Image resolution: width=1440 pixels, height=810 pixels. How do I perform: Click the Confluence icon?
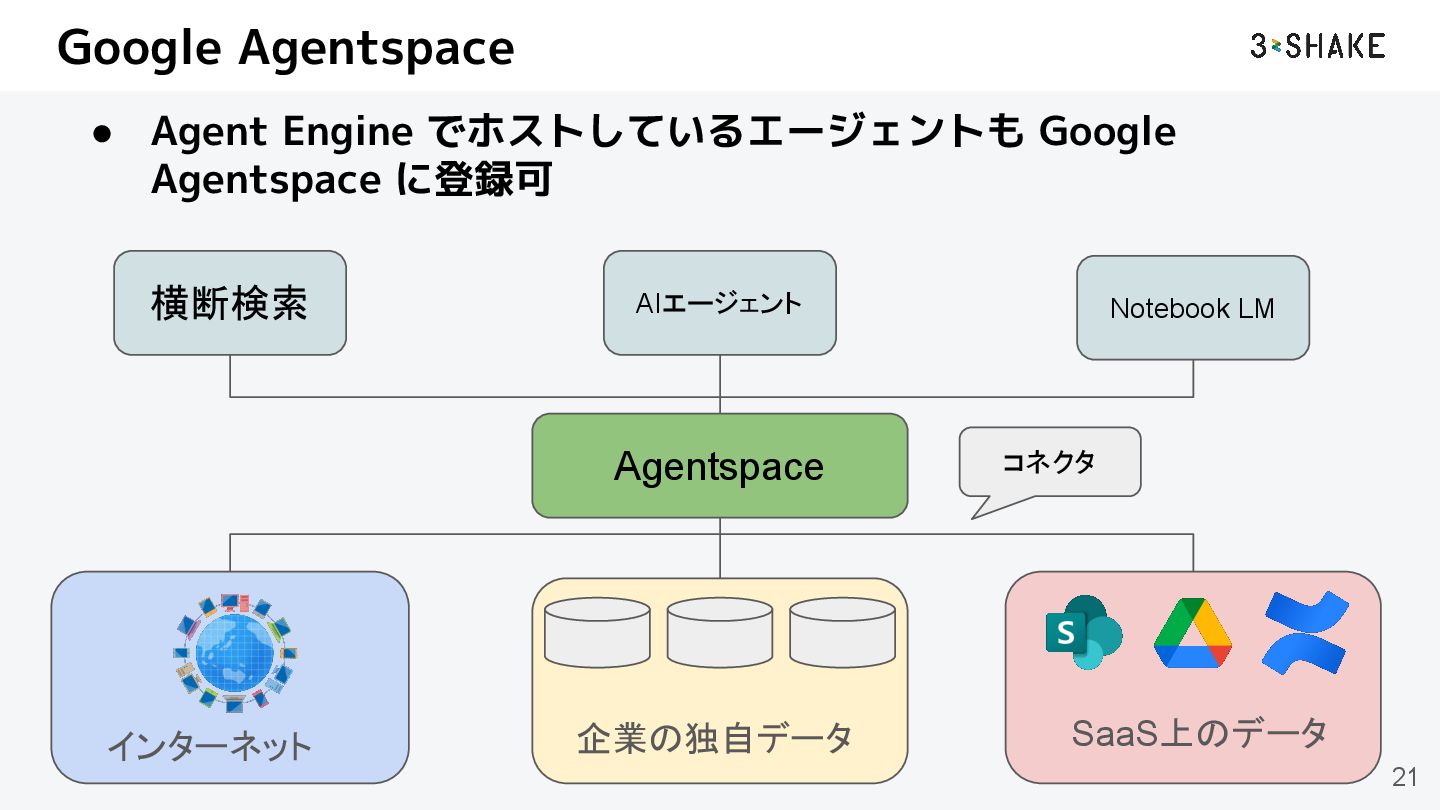click(1305, 633)
